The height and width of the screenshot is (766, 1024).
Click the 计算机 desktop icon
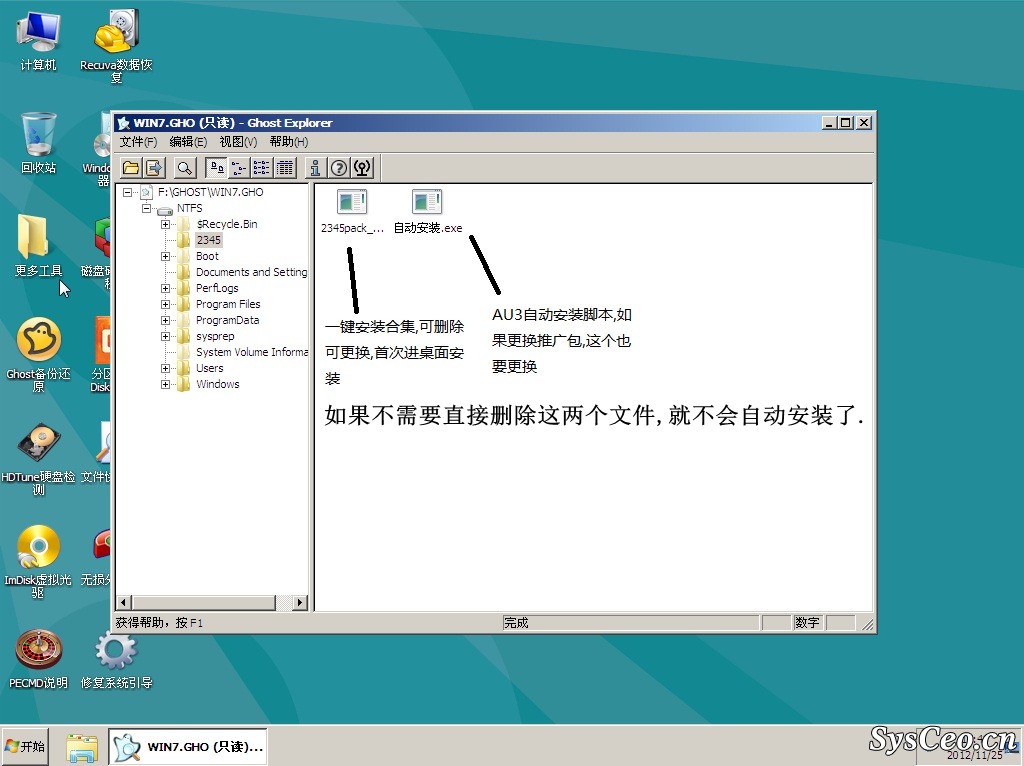(x=39, y=40)
